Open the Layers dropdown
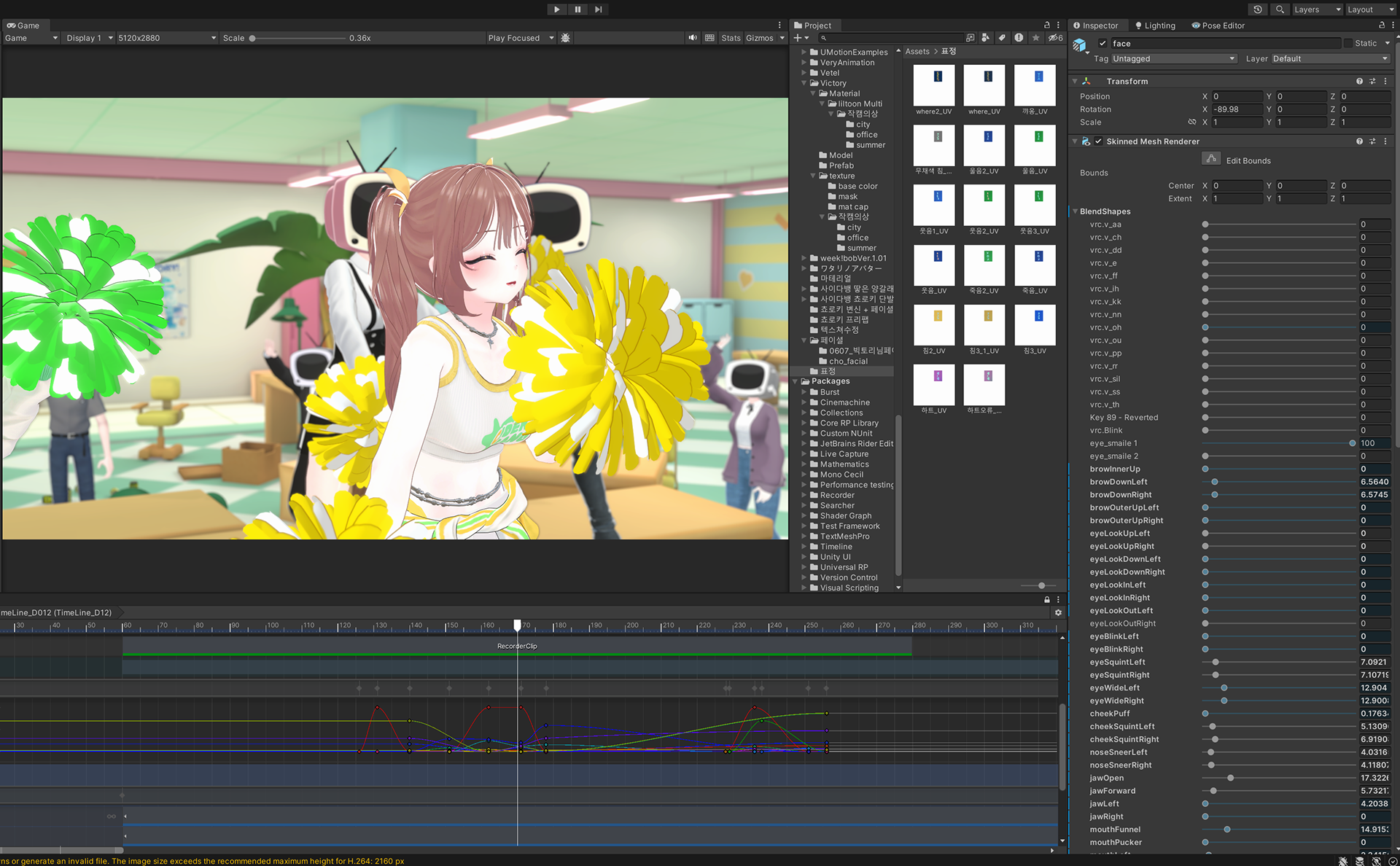 tap(1317, 9)
